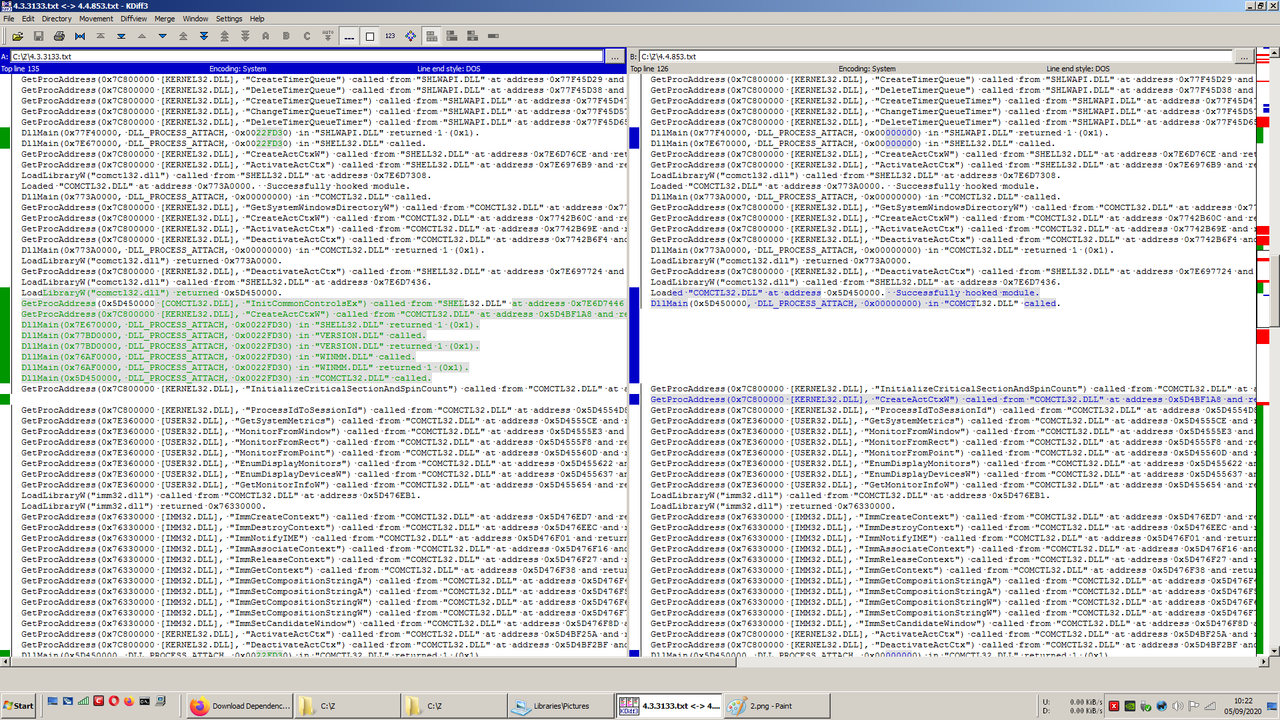Image resolution: width=1280 pixels, height=720 pixels.
Task: Browse for file A with ... button
Action: tap(615, 57)
